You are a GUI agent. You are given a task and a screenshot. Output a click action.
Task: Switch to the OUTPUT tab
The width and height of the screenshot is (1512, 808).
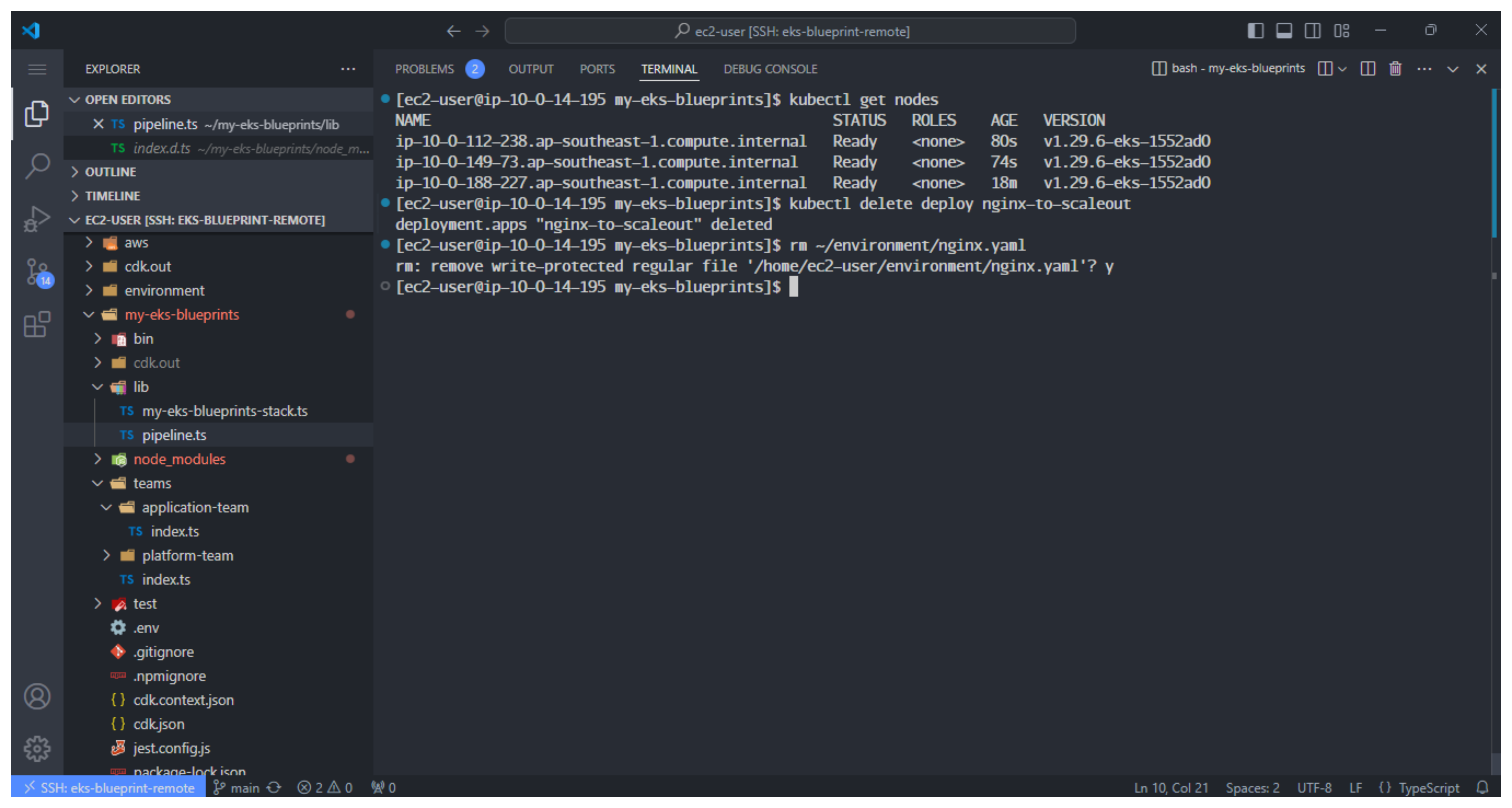pos(531,69)
